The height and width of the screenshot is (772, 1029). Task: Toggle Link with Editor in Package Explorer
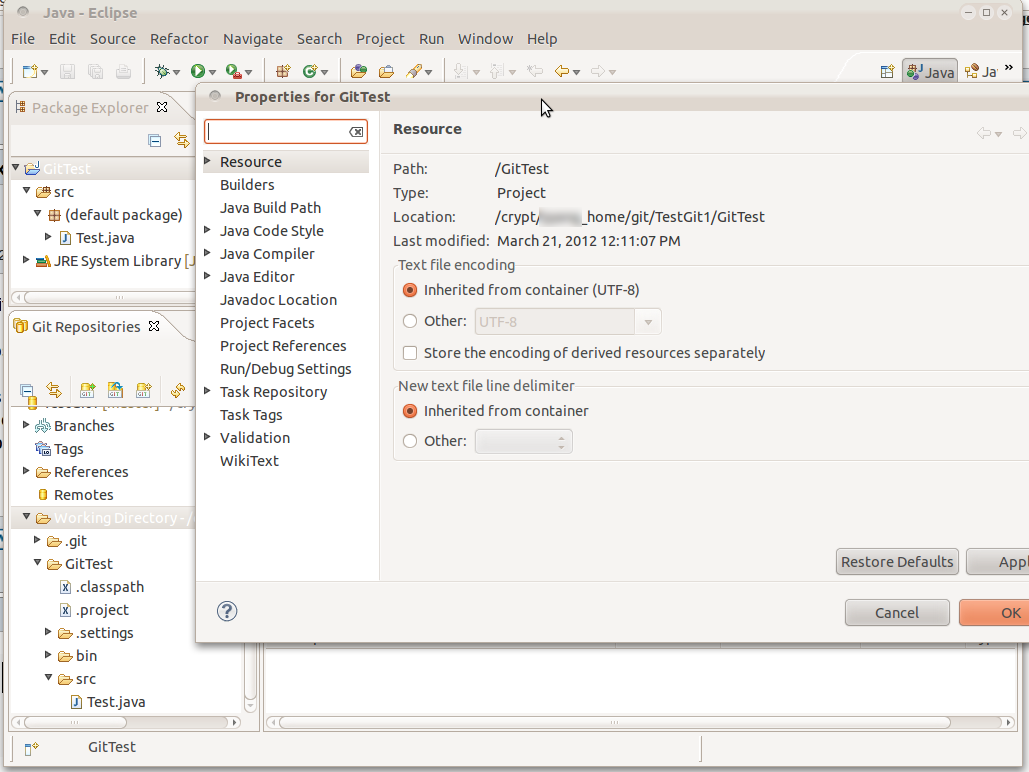pos(182,140)
